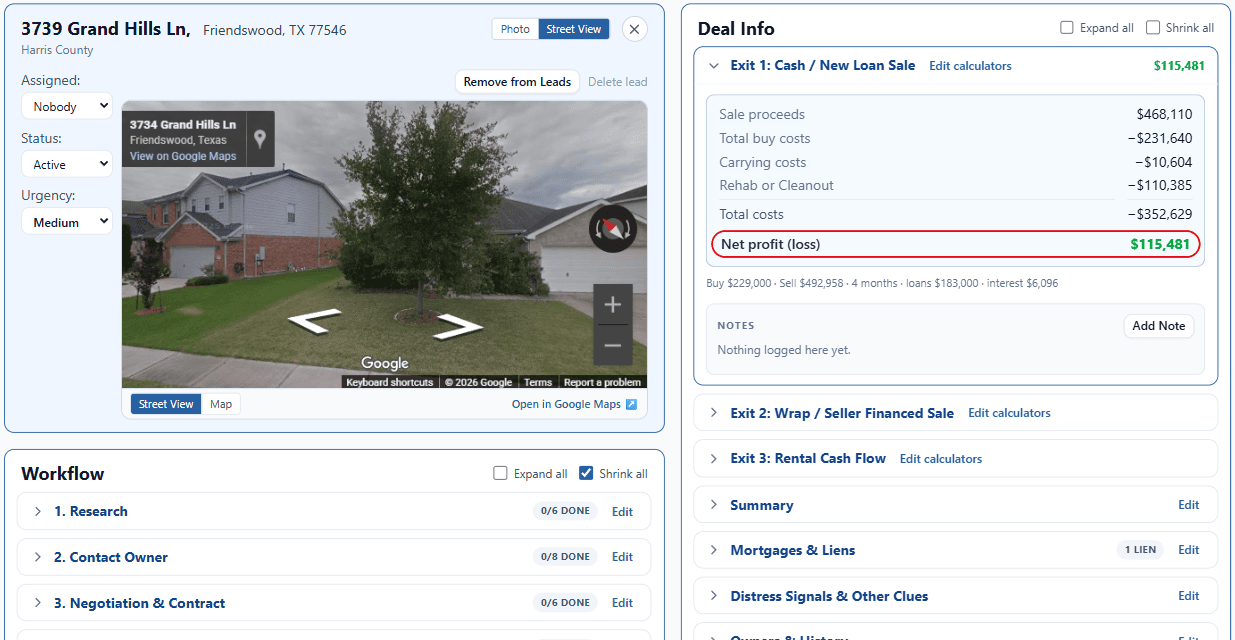This screenshot has width=1235, height=640.
Task: Click the external link icon beside Open in Google Maps
Action: pyautogui.click(x=631, y=404)
